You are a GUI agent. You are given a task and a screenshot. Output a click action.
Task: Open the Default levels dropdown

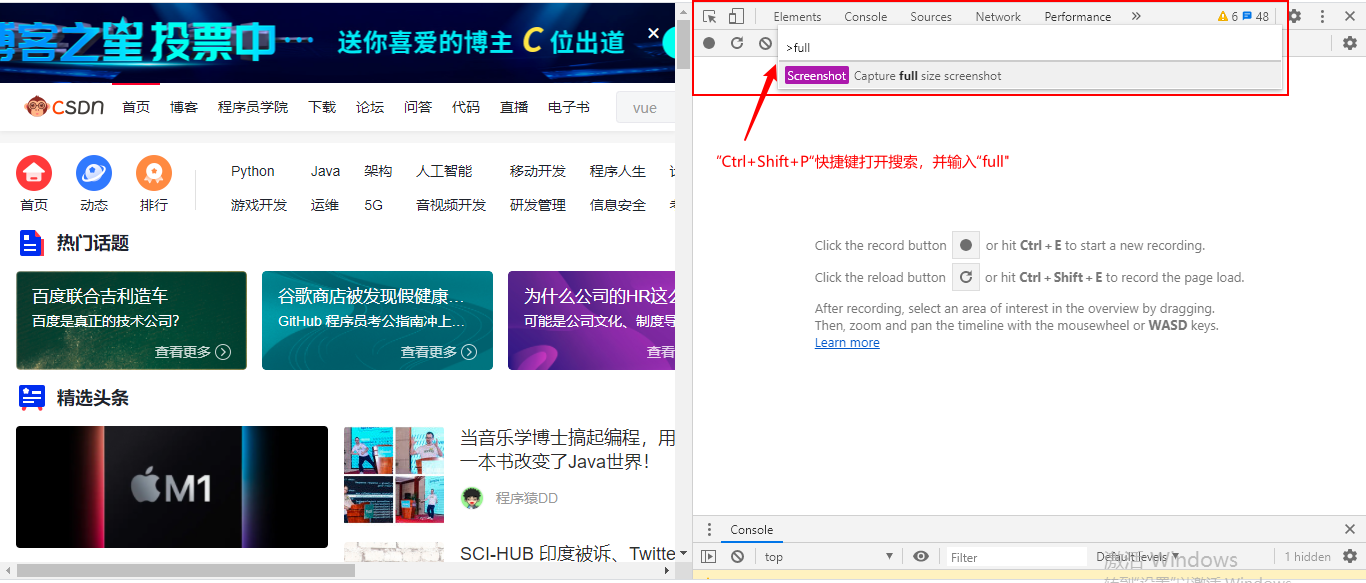(x=1138, y=557)
